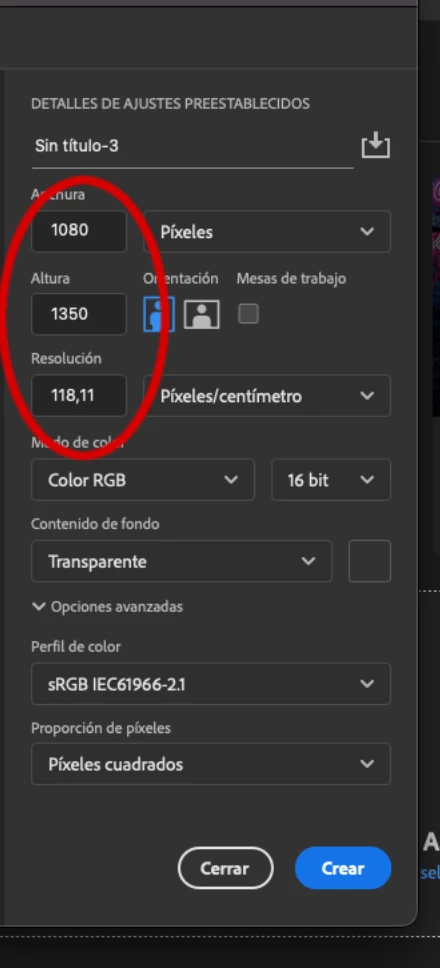Open the Píxeles/centímetro resolution units dropdown
440x968 pixels.
267,396
